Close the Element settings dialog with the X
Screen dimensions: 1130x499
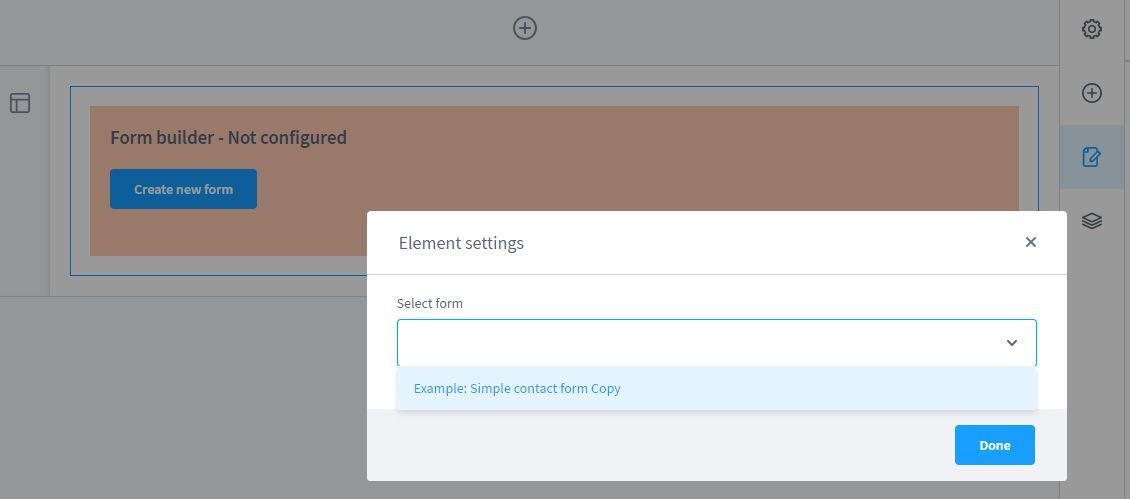coord(1031,242)
